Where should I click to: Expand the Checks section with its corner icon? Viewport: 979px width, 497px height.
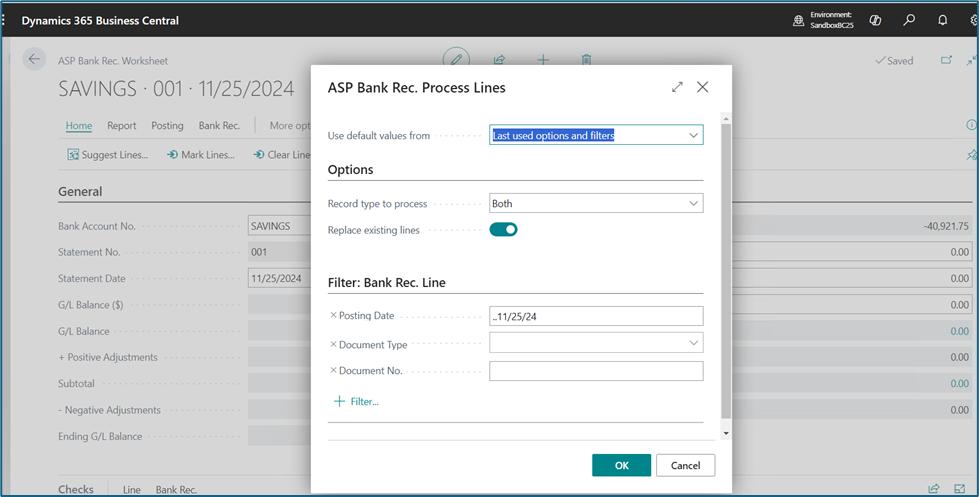[960, 489]
